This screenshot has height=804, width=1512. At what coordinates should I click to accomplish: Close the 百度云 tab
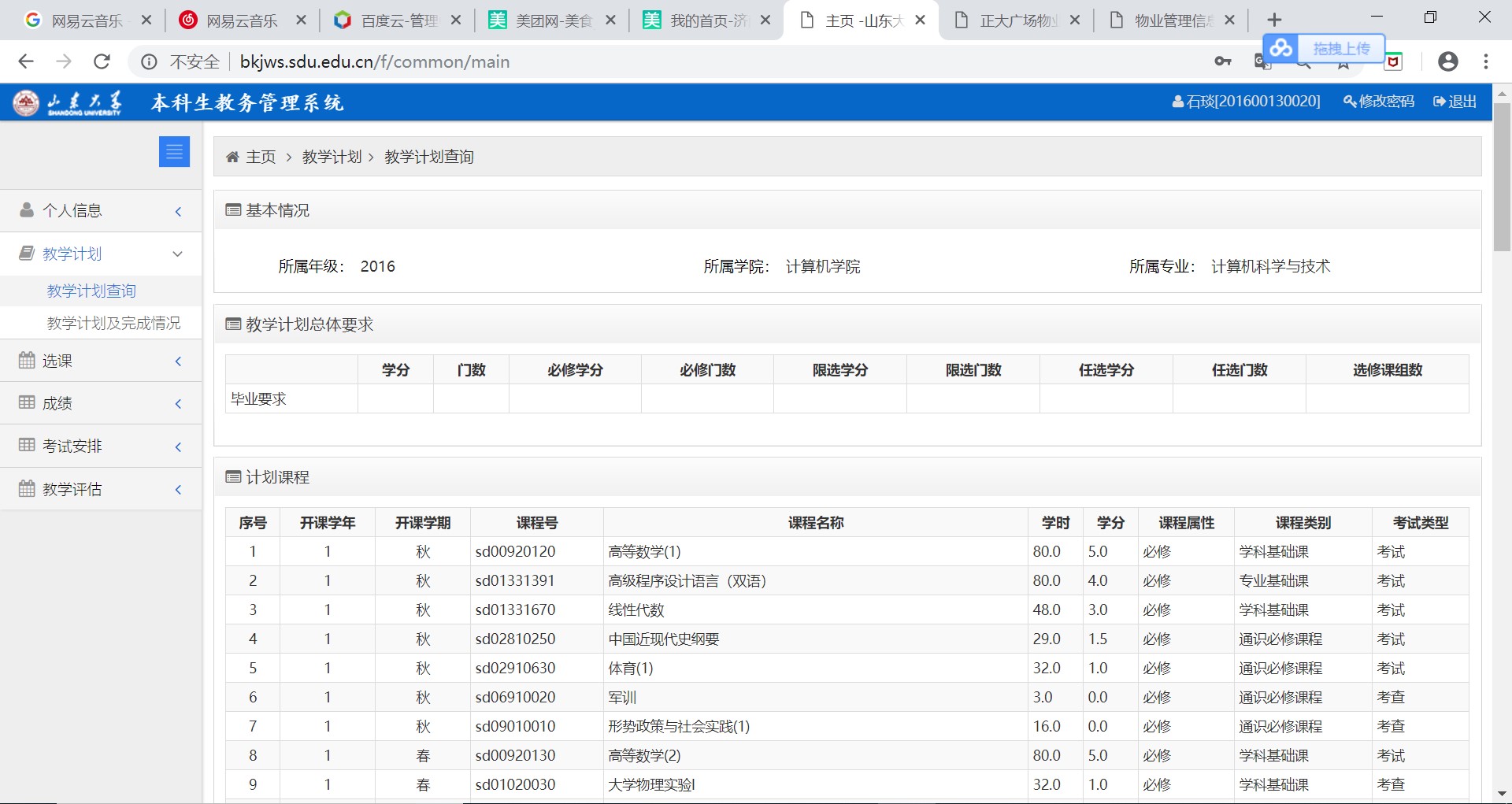(455, 20)
